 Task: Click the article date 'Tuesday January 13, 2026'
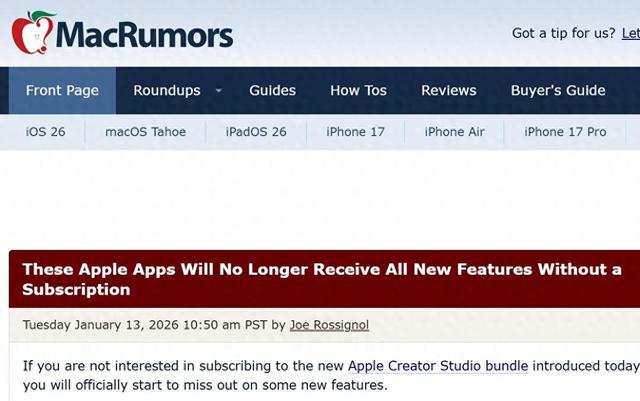[101, 325]
